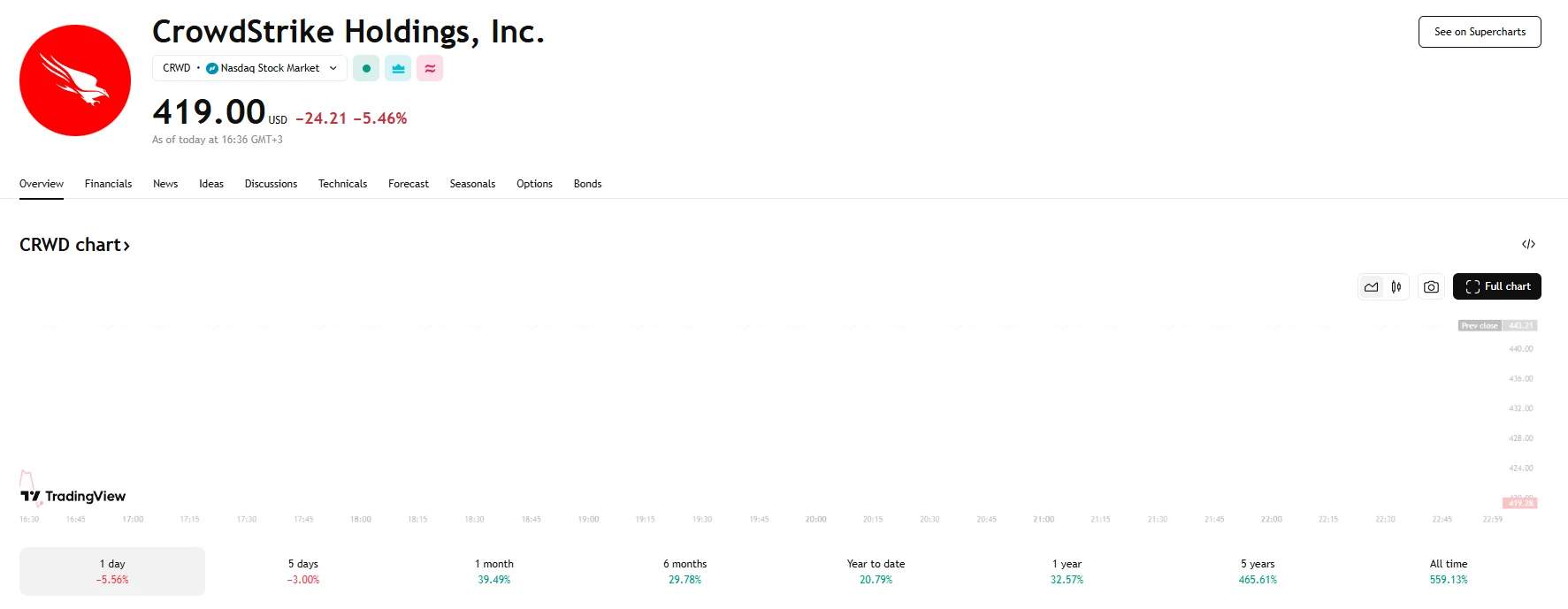Open the Full chart view

[x=1497, y=285]
